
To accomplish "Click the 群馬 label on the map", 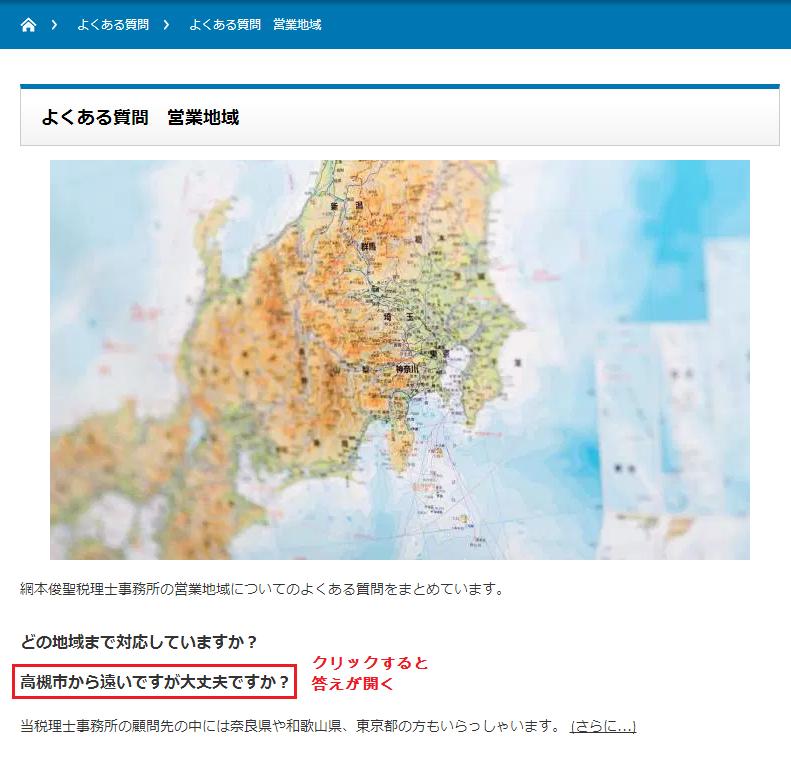I will 368,246.
